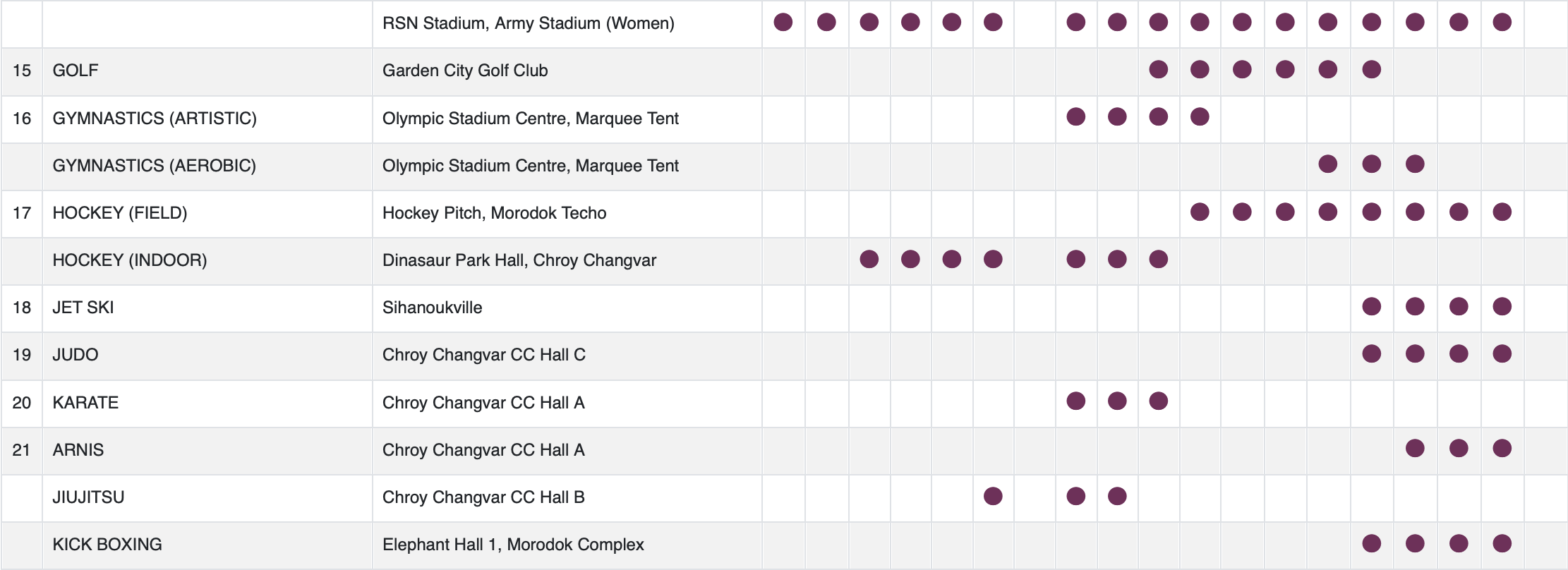This screenshot has height=570, width=1568.
Task: Select the first dot in the Hockey (Indoor) row
Action: coord(869,259)
